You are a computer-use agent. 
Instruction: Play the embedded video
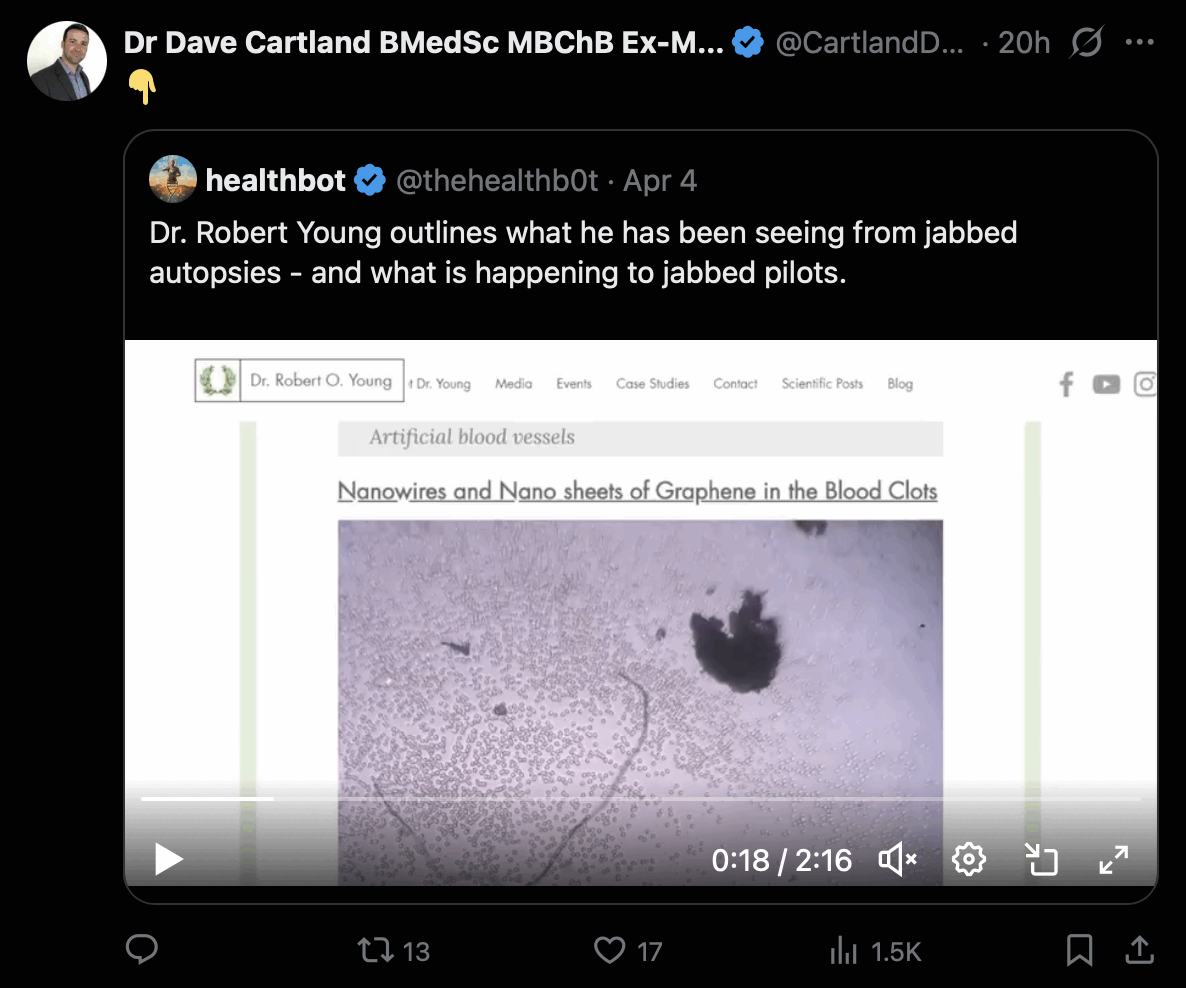point(169,859)
